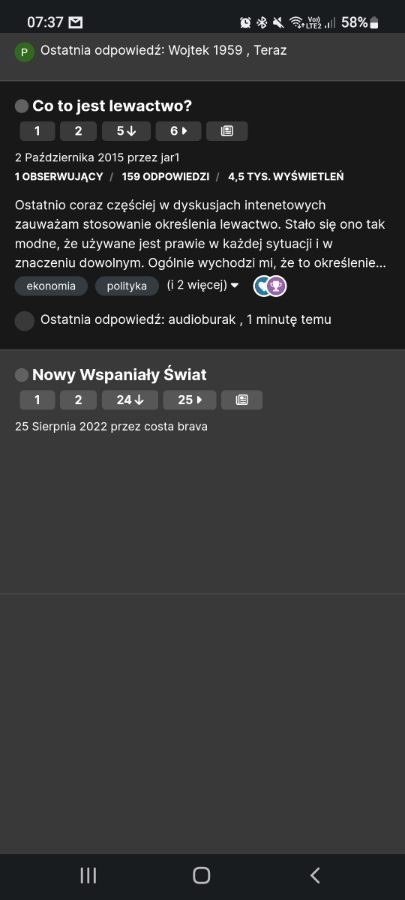Open the "Co to jest lewactwo?" topic

pyautogui.click(x=112, y=106)
